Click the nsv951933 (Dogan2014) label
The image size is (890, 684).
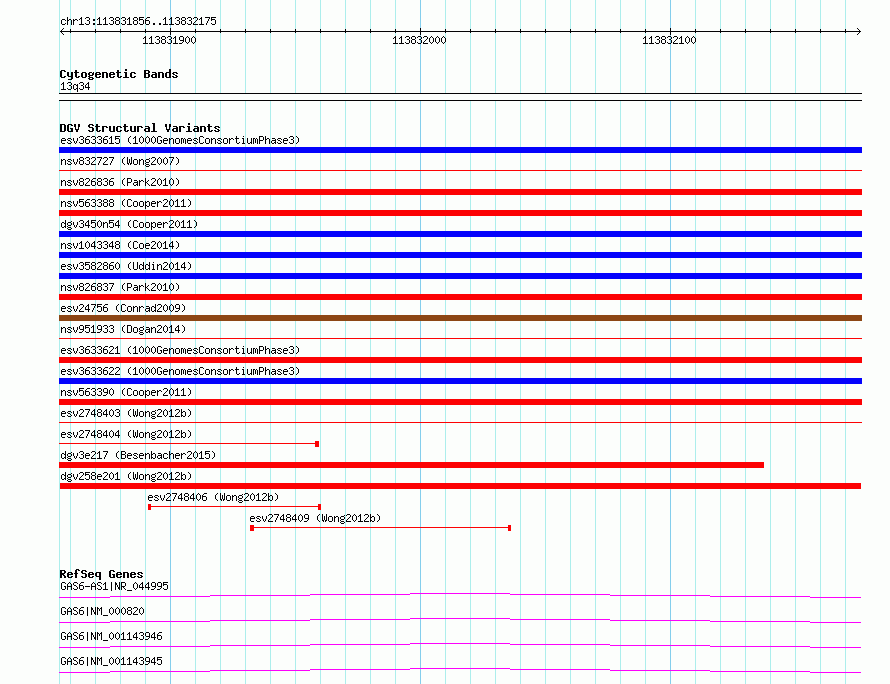(x=123, y=329)
